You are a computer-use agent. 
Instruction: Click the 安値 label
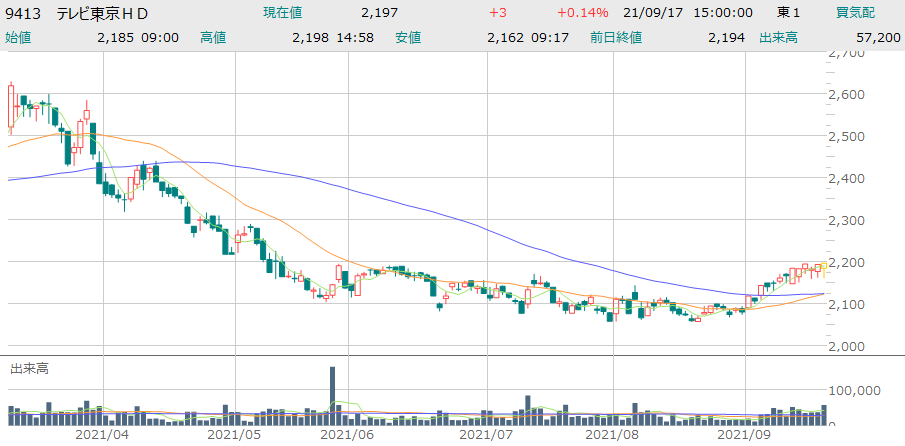pyautogui.click(x=407, y=37)
